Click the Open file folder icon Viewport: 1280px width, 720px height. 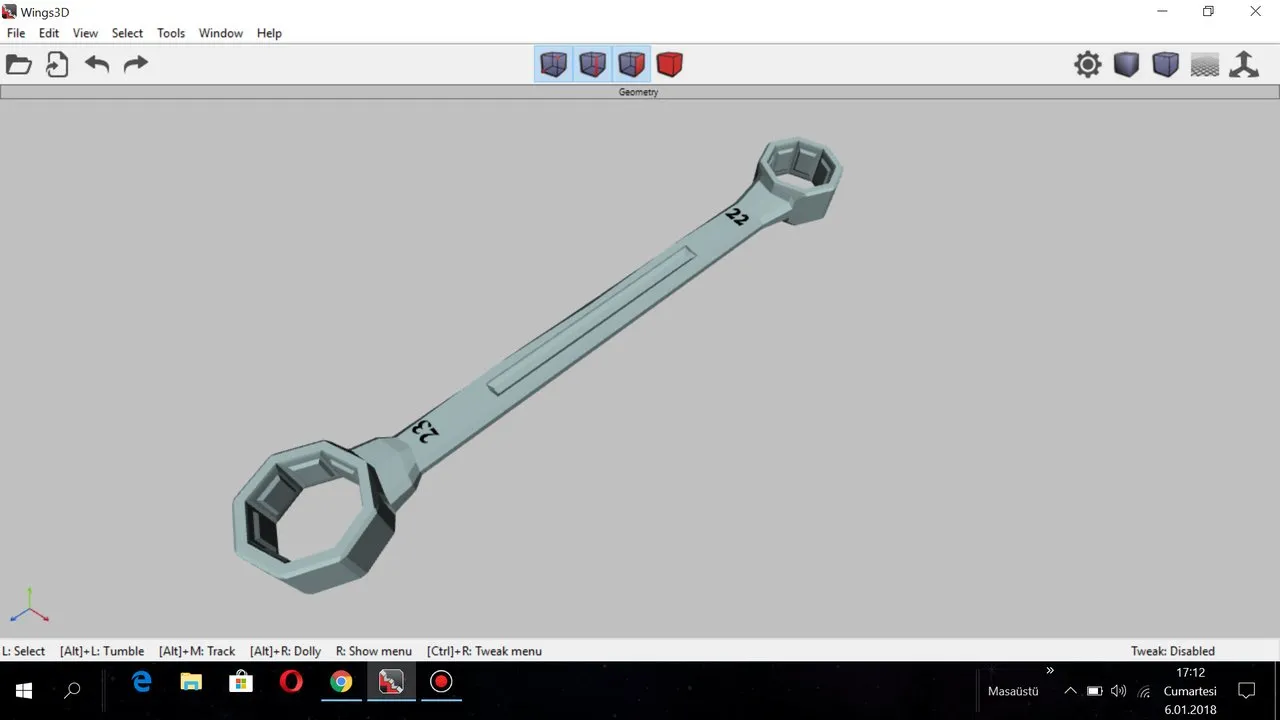(19, 65)
